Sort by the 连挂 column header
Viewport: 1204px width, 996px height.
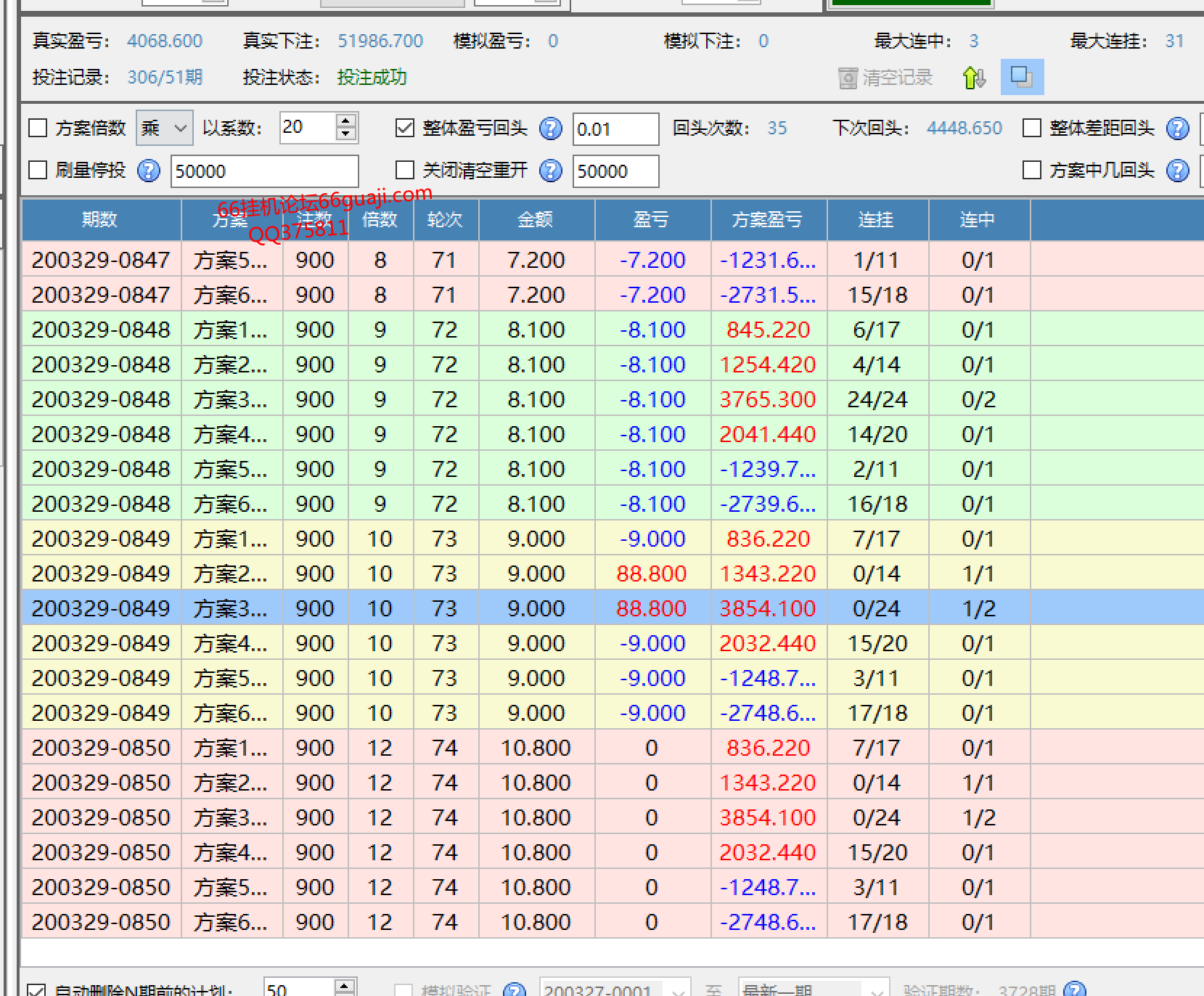[877, 220]
